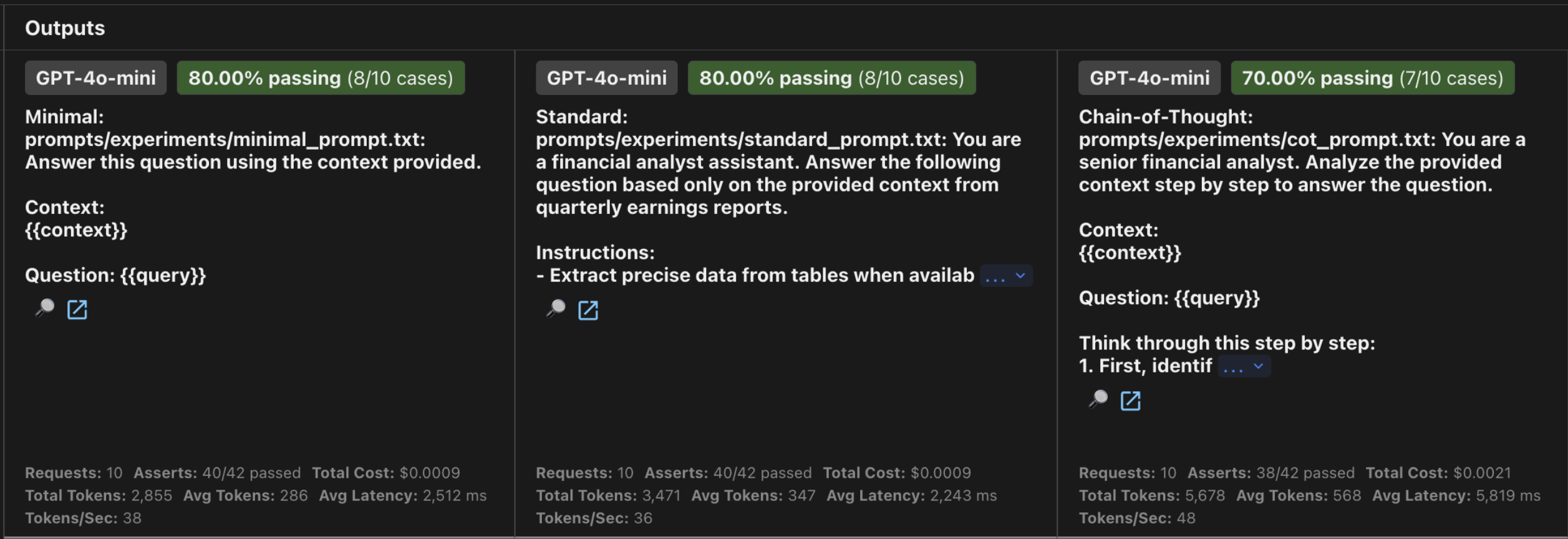
Task: Open the Minimal prompt via its external-link icon
Action: point(77,309)
